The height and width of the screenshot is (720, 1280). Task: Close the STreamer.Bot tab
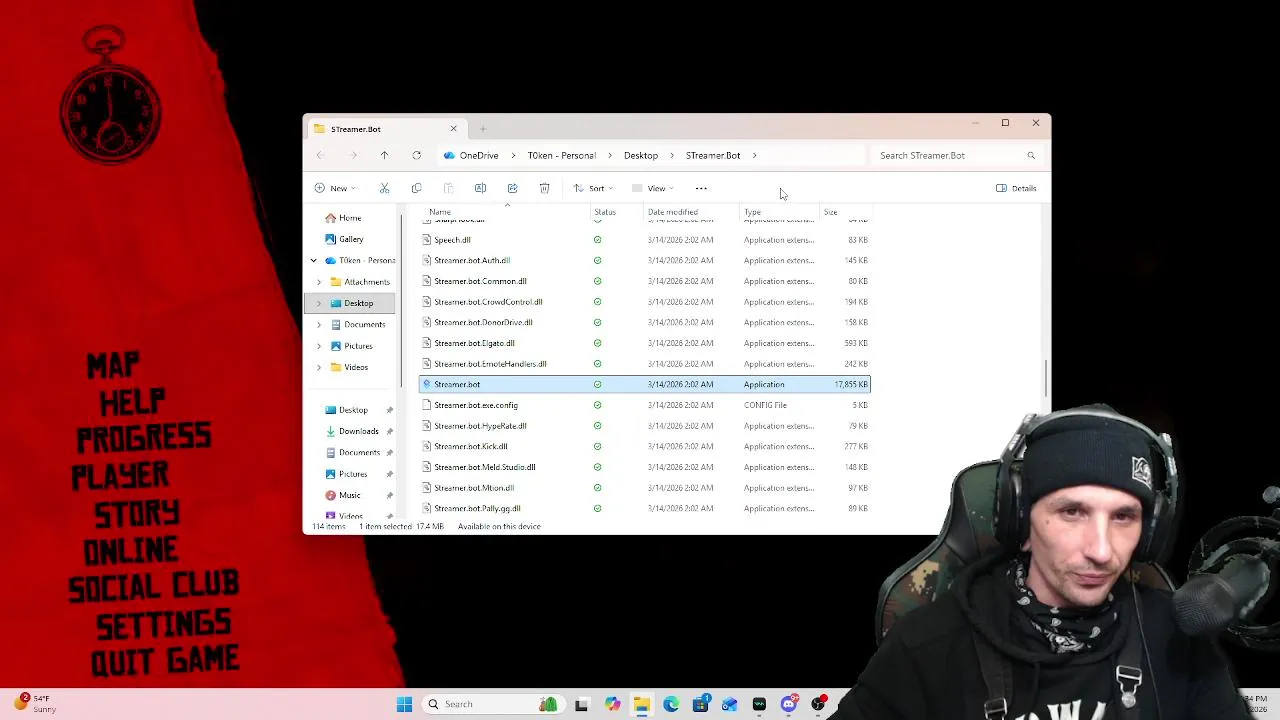point(453,129)
